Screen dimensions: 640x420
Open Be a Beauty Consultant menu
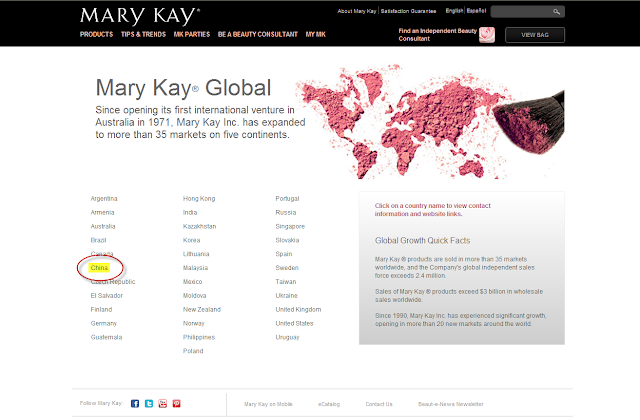tap(258, 35)
